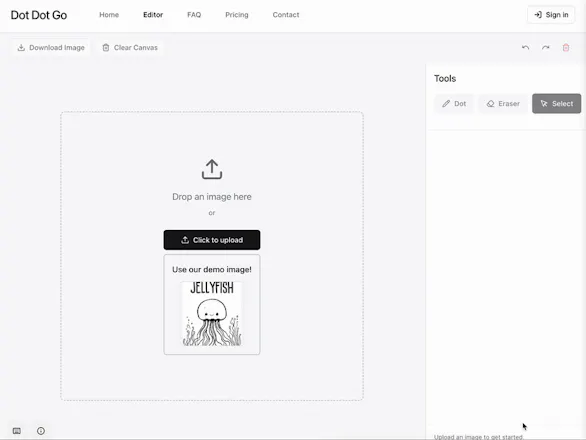Click the Tools panel heading

[445, 79]
